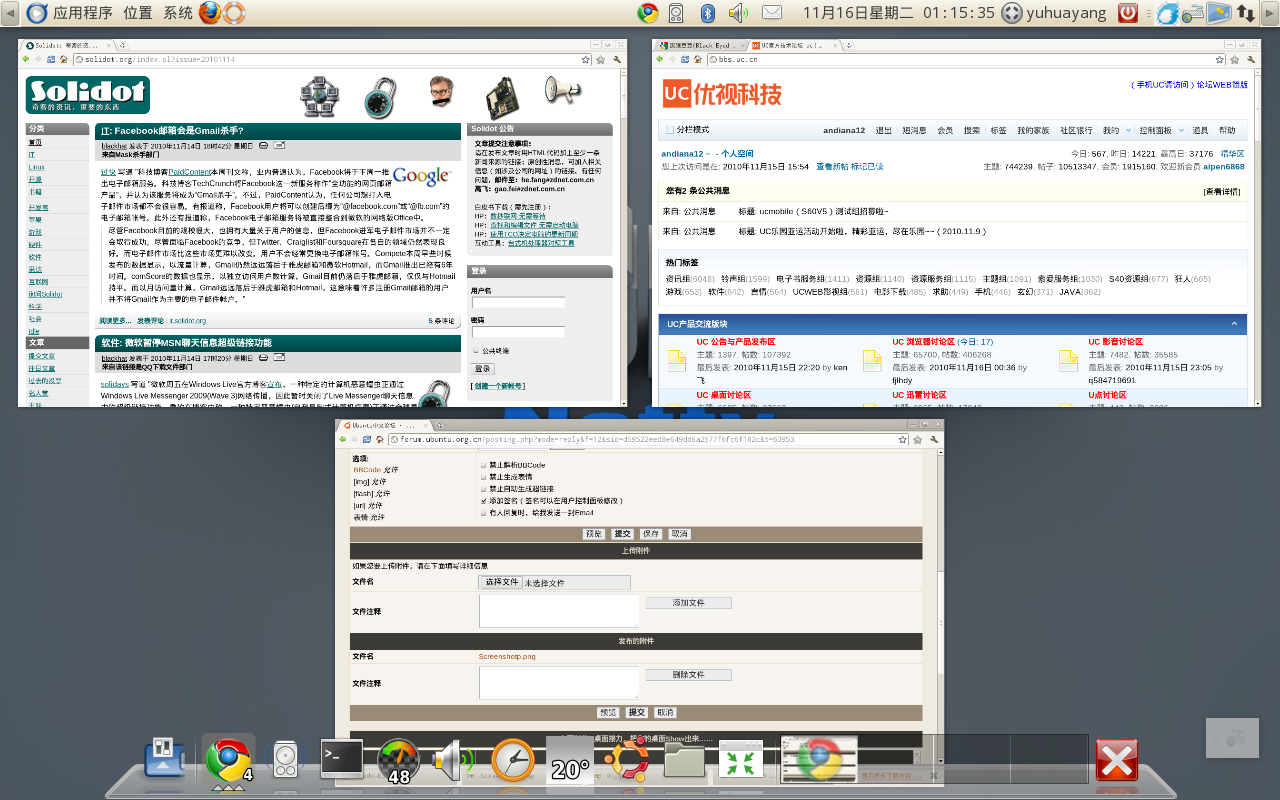This screenshot has width=1280, height=800.
Task: Open the folder icon in the dock
Action: tap(685, 761)
